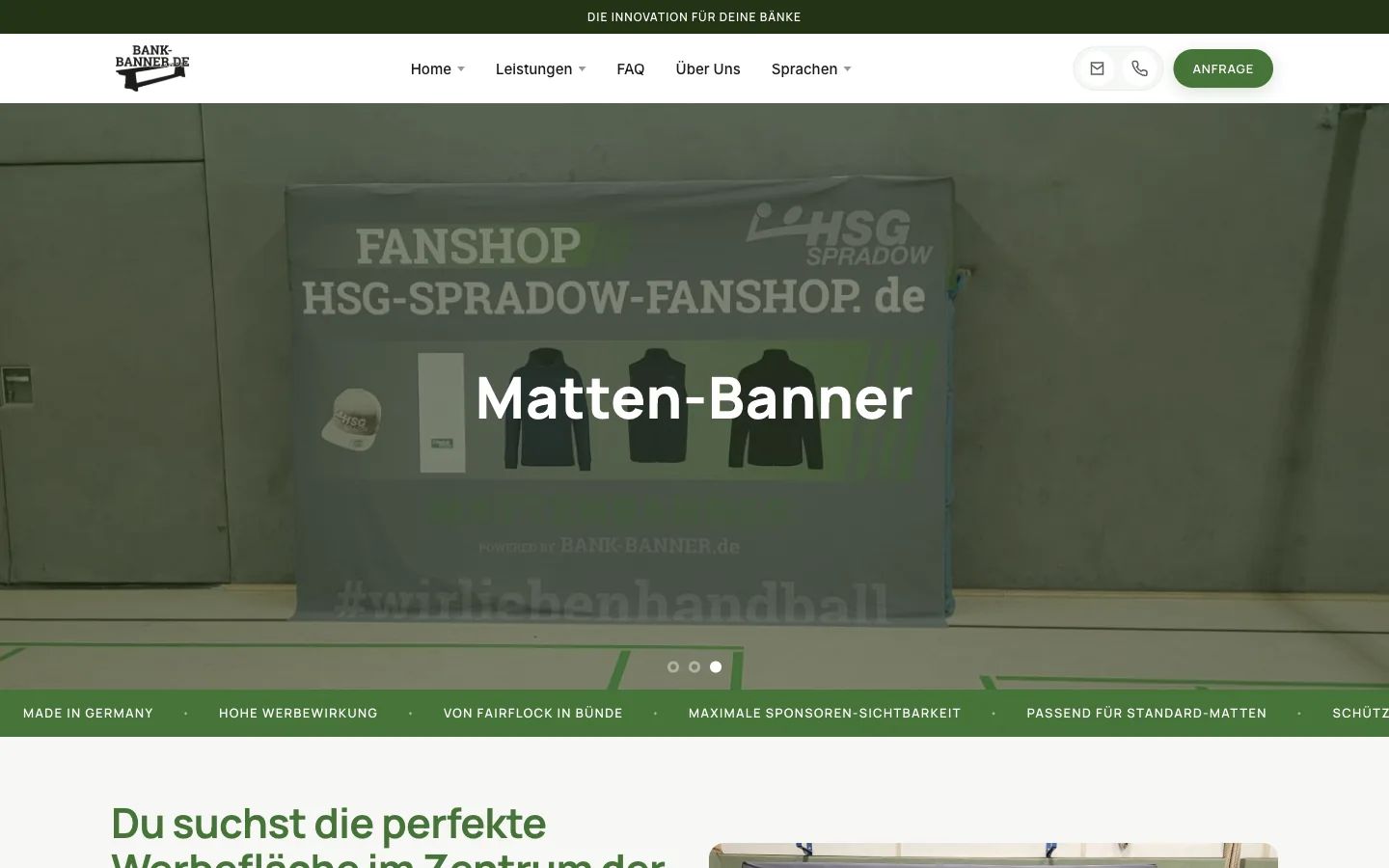Expand the Sprachen language dropdown

[811, 68]
